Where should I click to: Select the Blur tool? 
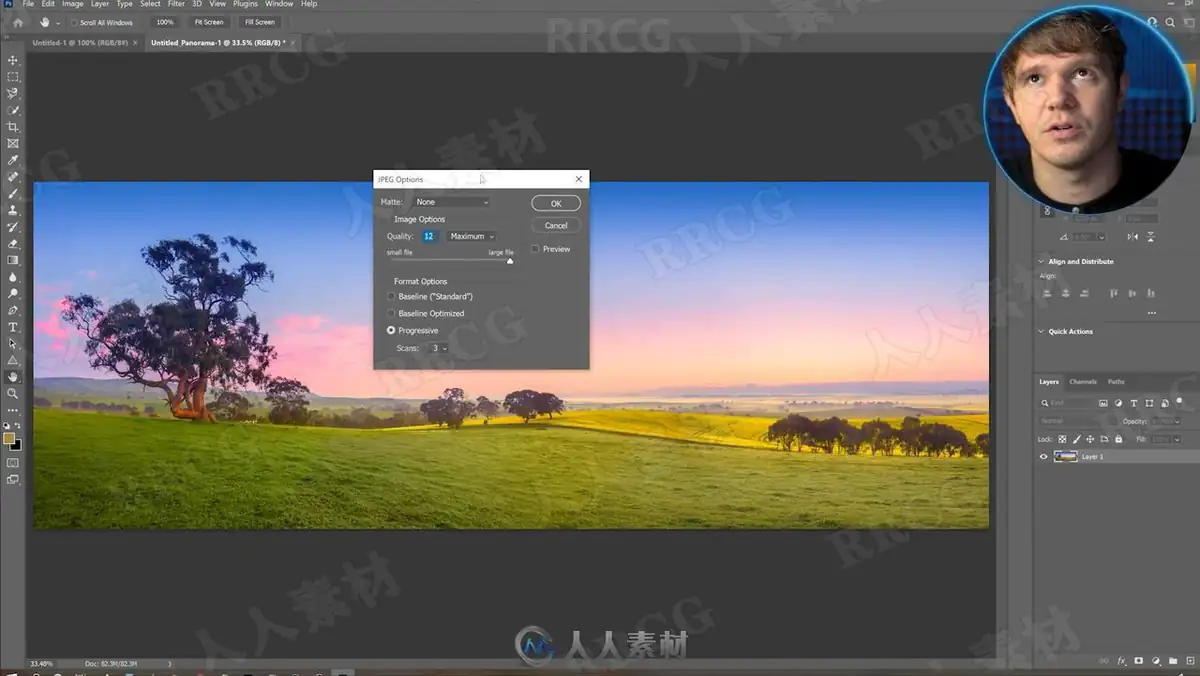13,277
